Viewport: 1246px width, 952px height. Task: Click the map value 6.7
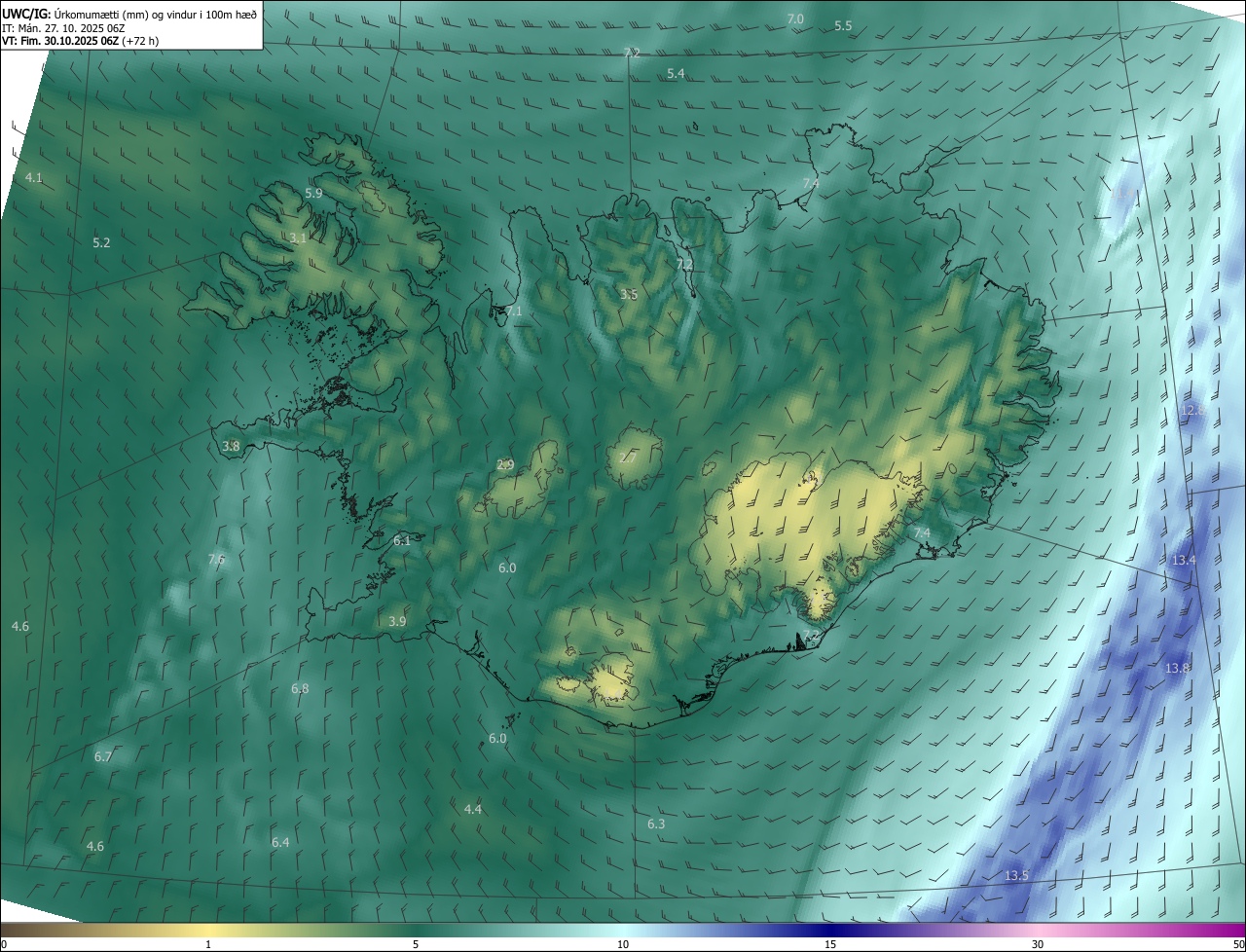(103, 757)
